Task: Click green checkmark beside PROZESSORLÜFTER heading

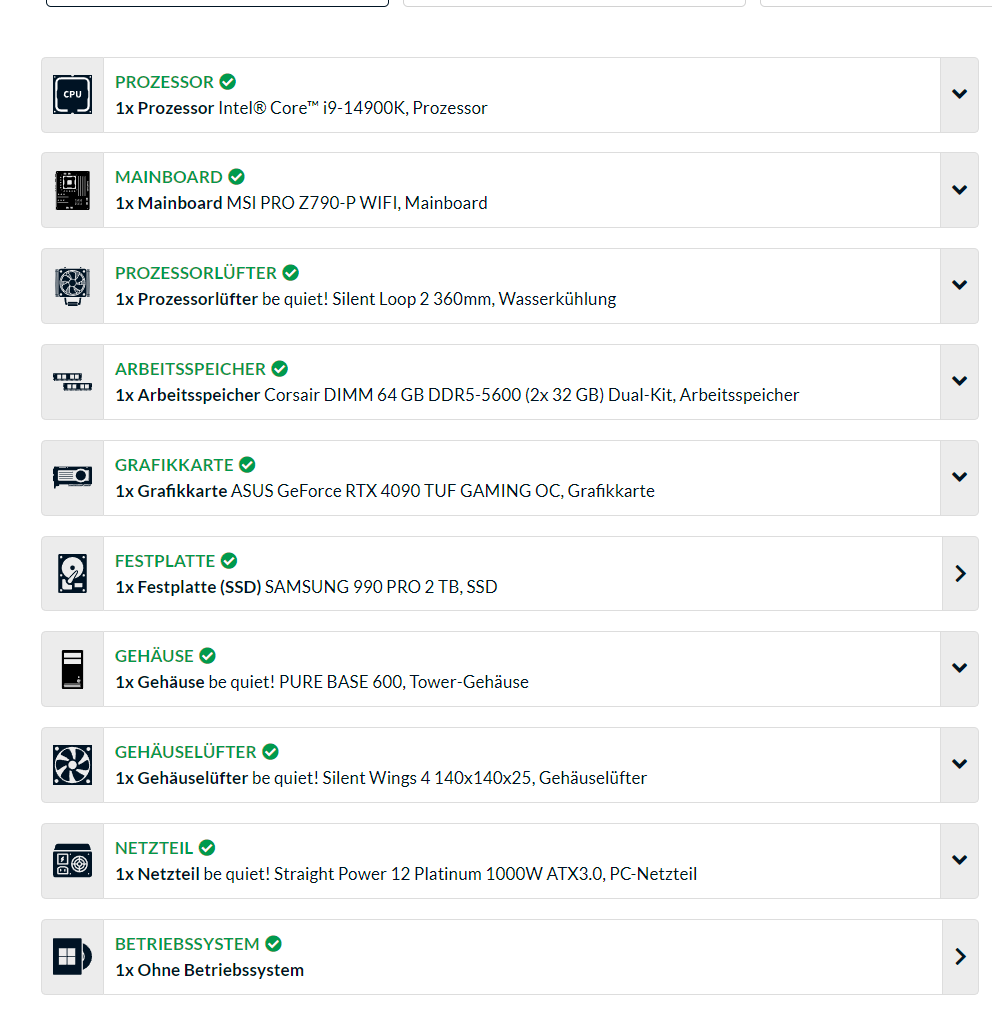Action: 291,273
